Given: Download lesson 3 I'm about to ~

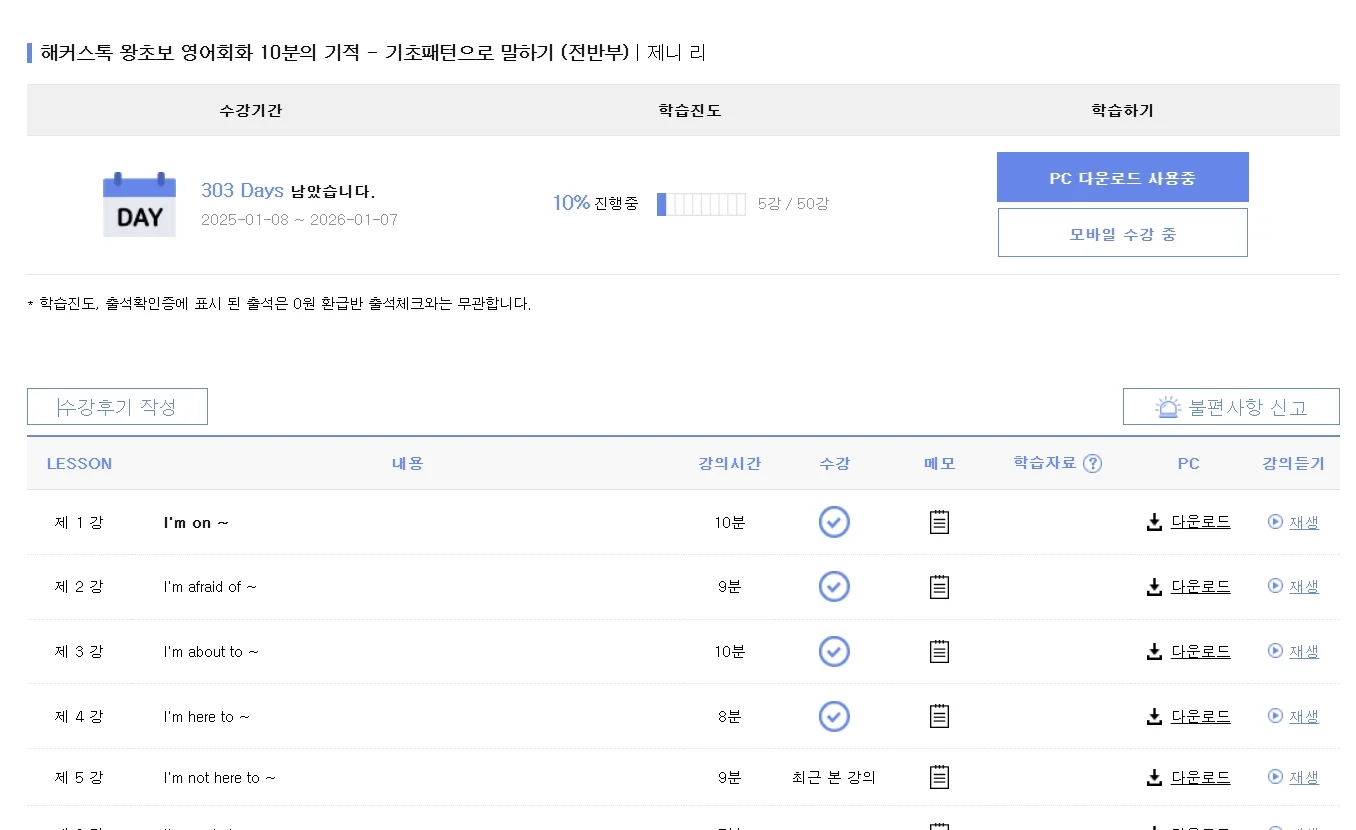Looking at the screenshot, I should pos(1188,652).
